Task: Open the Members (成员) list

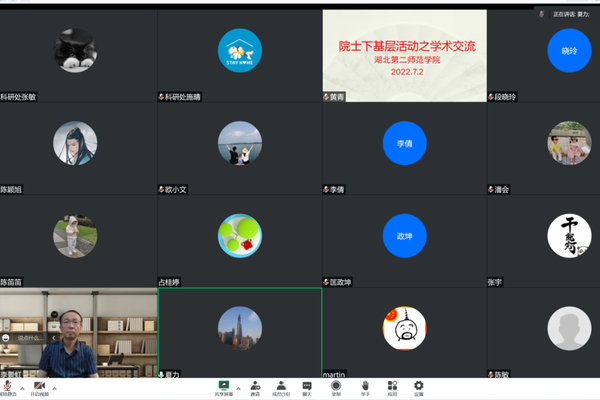Action: tap(281, 387)
